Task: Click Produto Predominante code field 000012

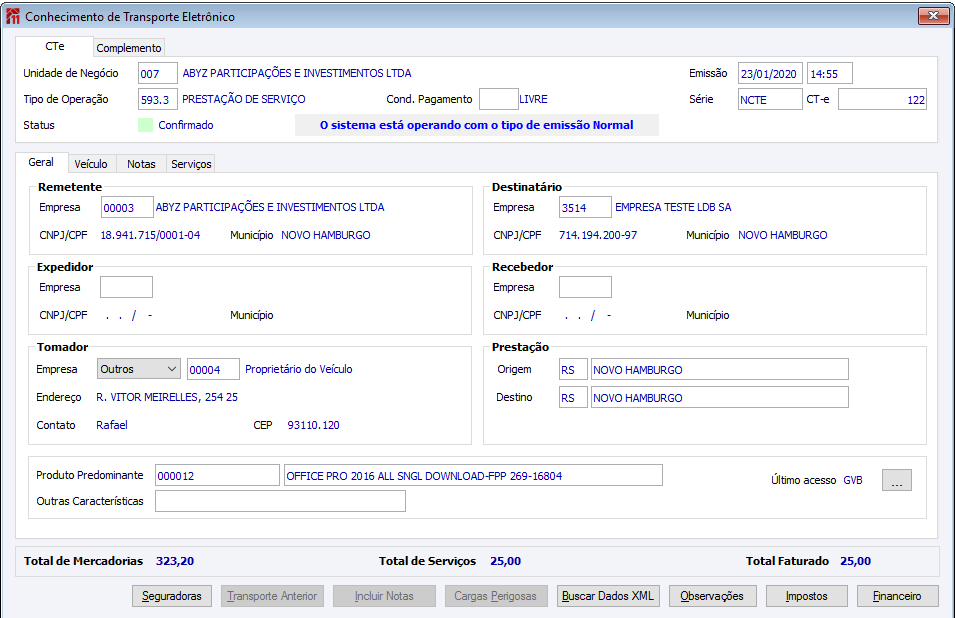Action: [217, 475]
